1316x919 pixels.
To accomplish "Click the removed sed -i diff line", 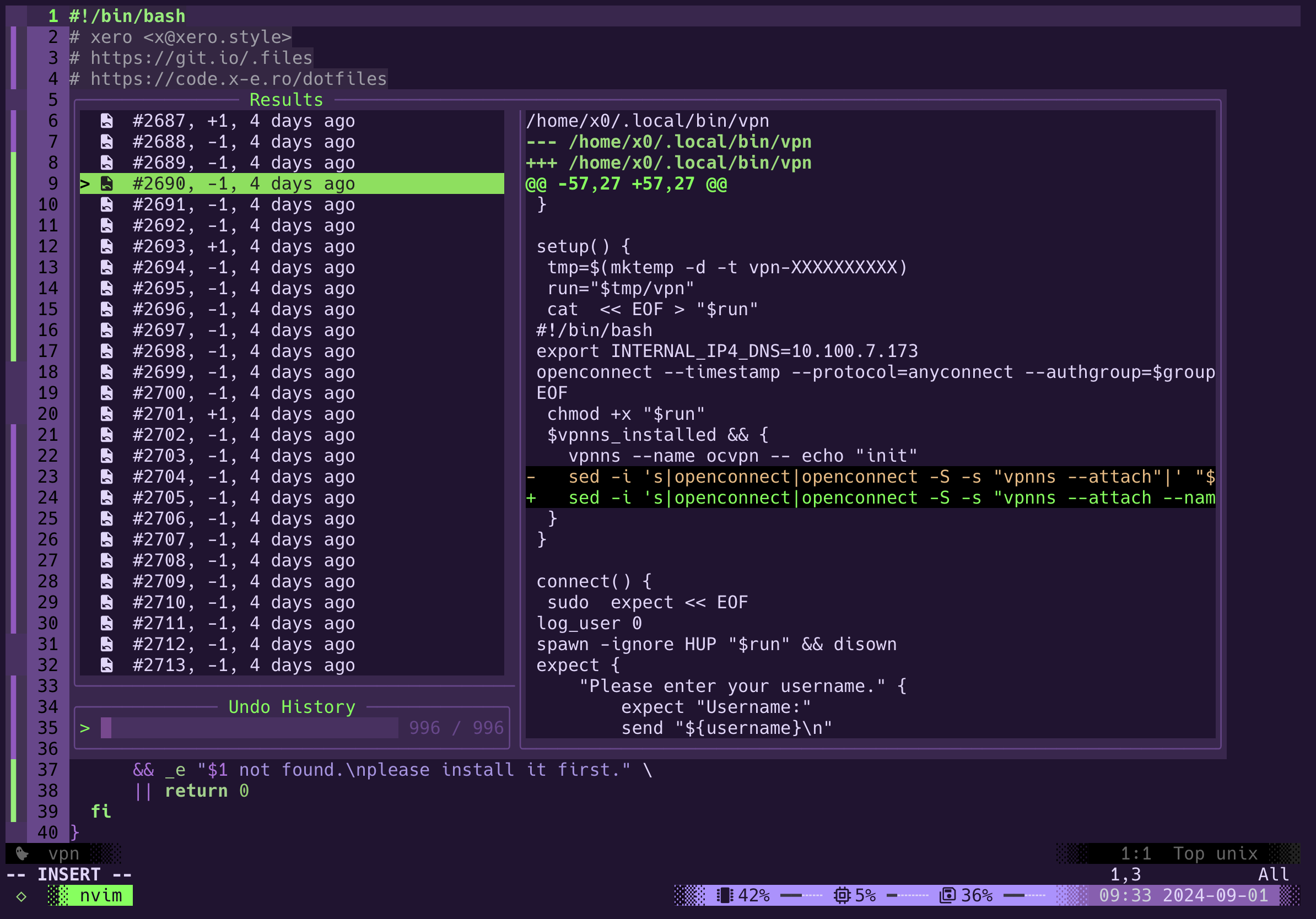I will (871, 476).
